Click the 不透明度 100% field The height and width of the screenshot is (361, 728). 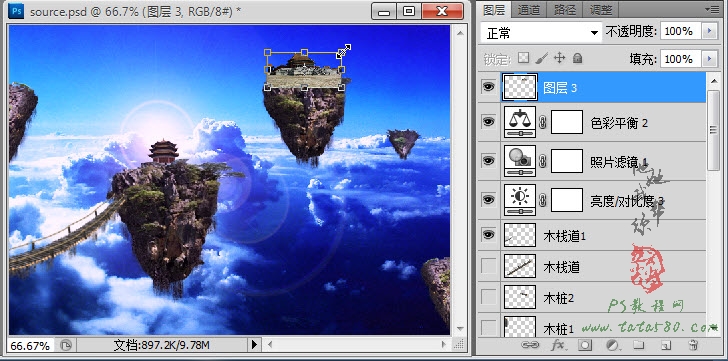point(681,31)
